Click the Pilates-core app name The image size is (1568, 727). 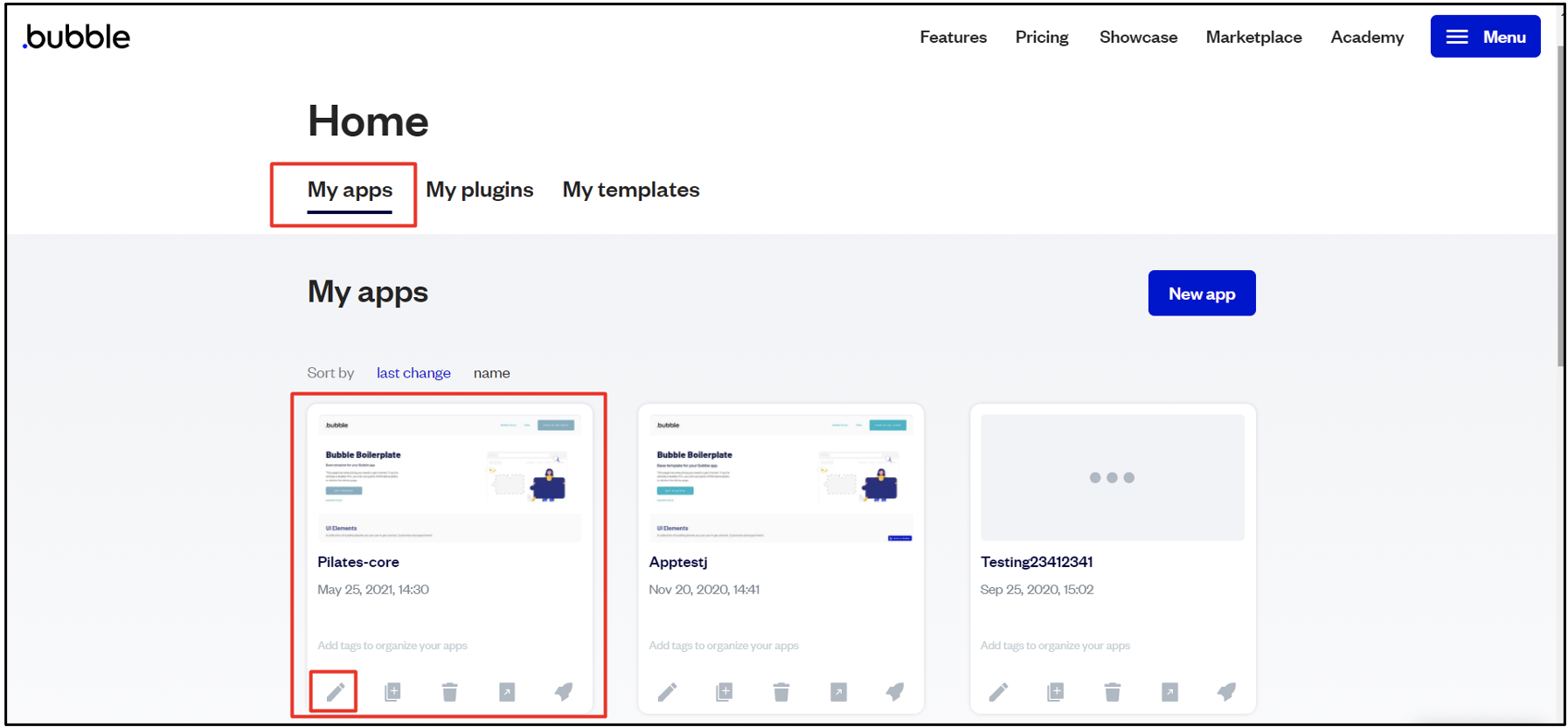click(358, 562)
